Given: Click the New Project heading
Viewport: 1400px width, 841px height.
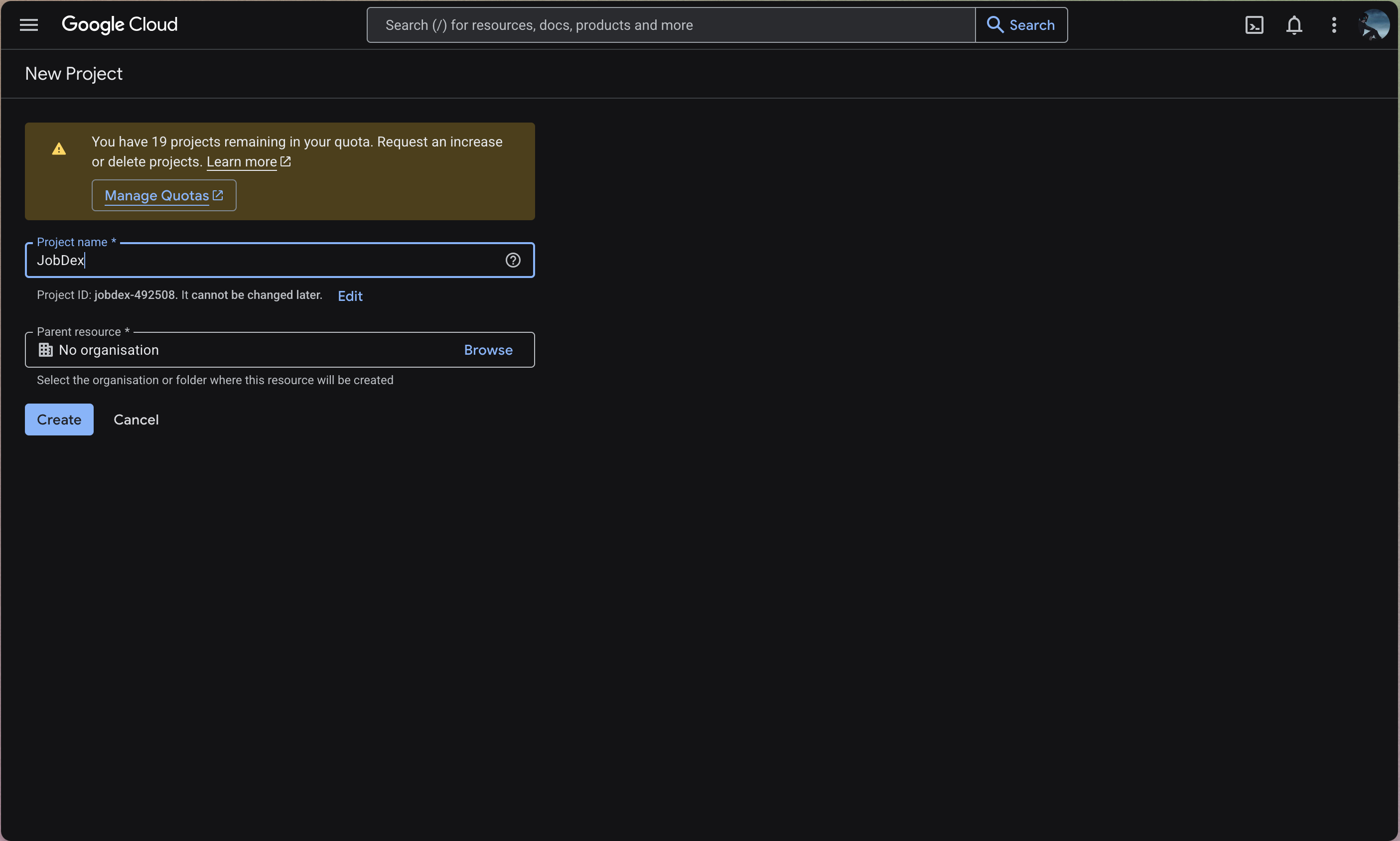Looking at the screenshot, I should coord(74,74).
